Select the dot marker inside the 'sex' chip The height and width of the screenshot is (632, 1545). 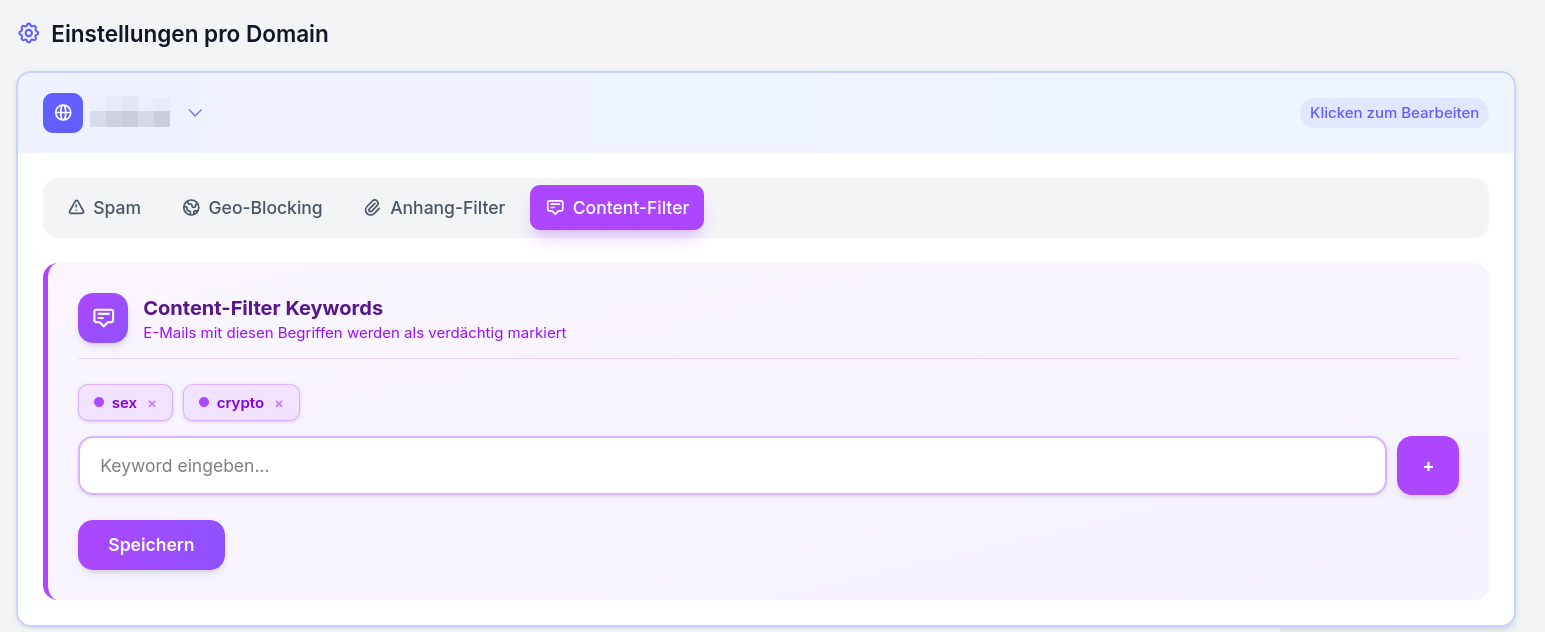(98, 402)
